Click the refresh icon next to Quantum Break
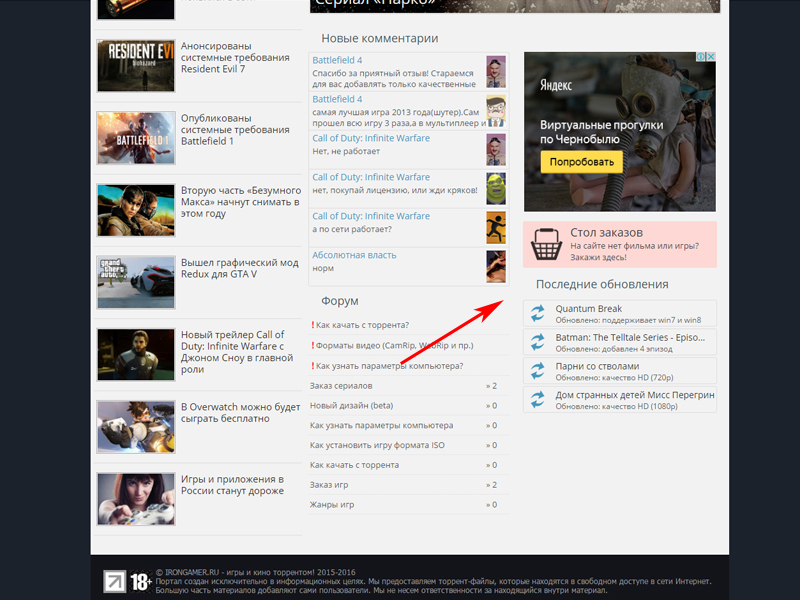Screen dimensions: 800x600 (537, 313)
